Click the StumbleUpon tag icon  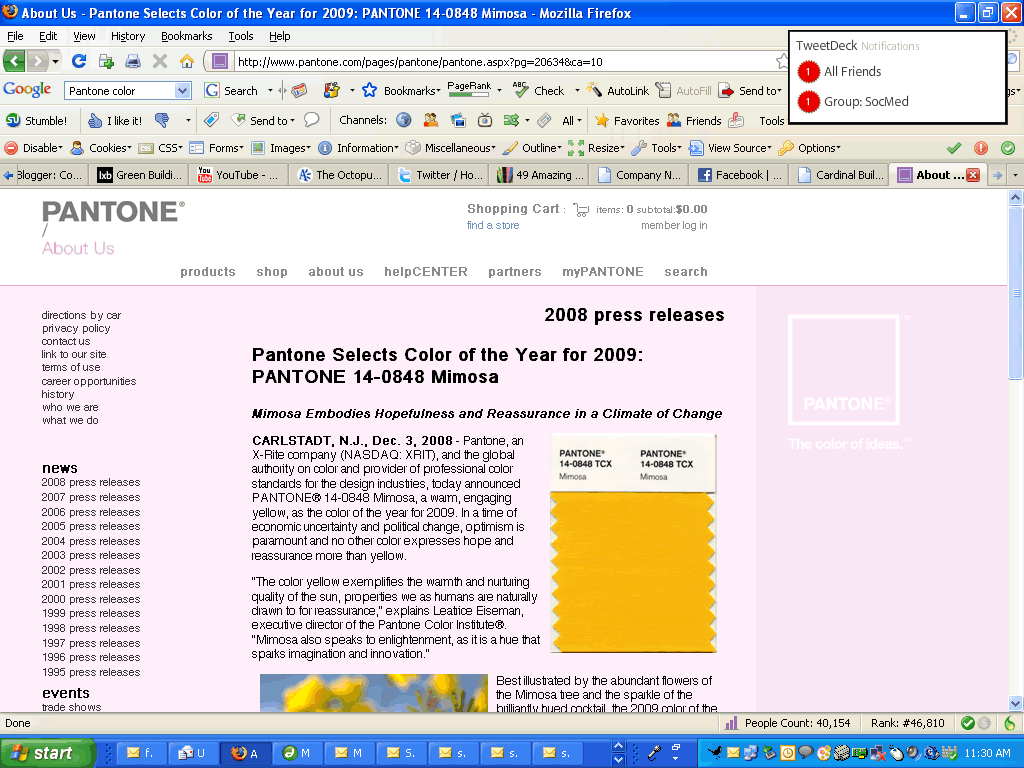coord(211,120)
